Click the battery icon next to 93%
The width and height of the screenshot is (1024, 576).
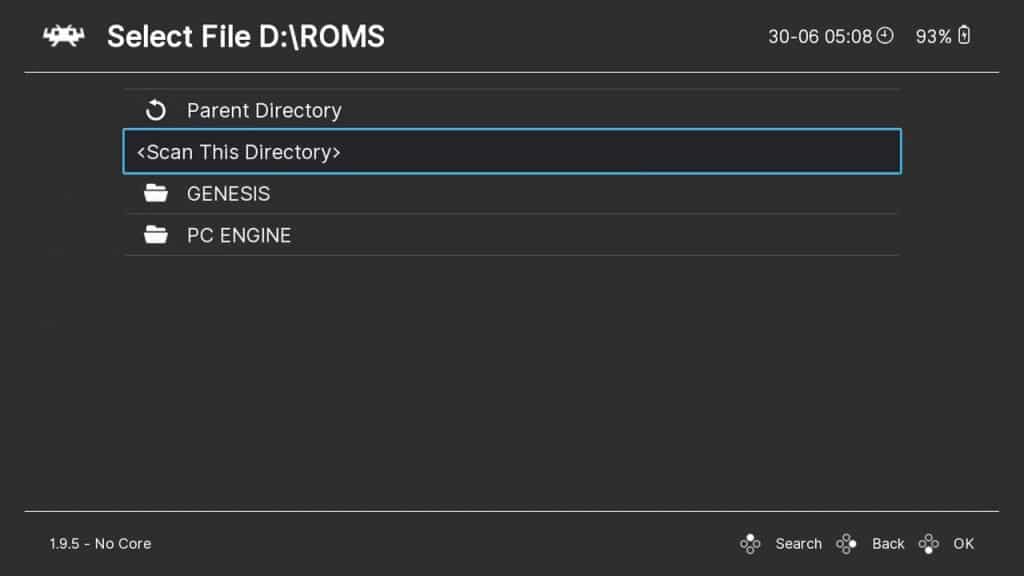click(x=964, y=36)
